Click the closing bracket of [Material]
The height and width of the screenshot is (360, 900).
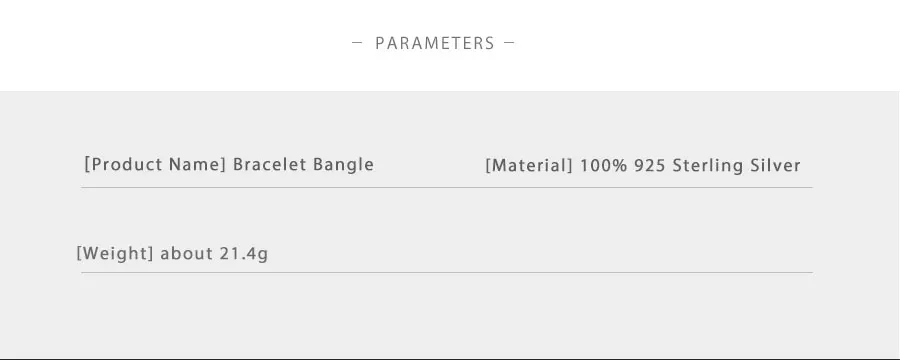coord(570,166)
